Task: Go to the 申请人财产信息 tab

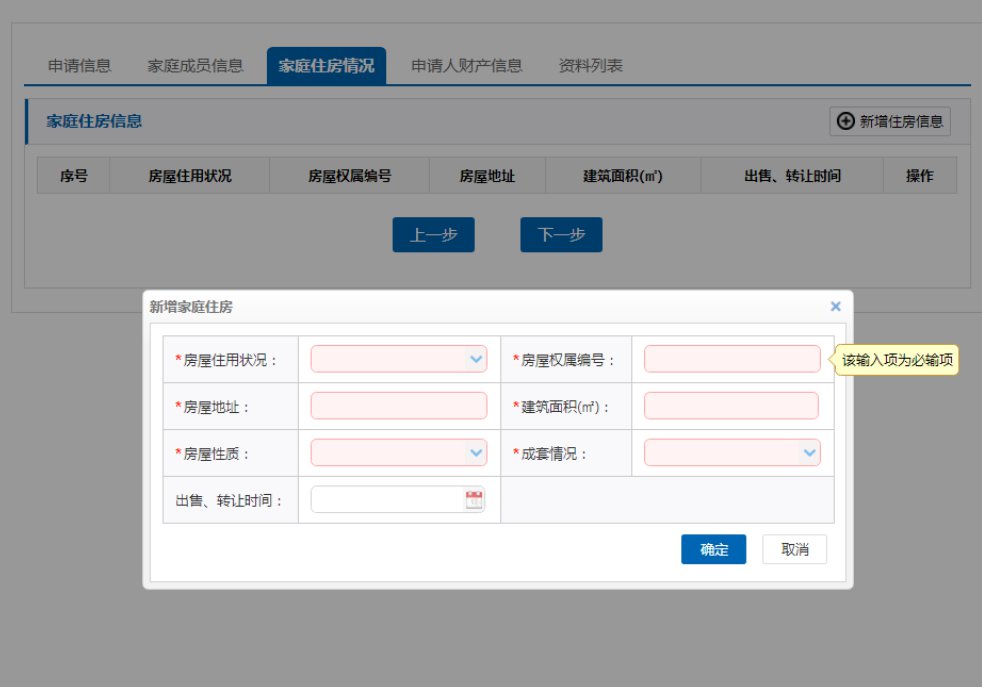Action: tap(466, 66)
